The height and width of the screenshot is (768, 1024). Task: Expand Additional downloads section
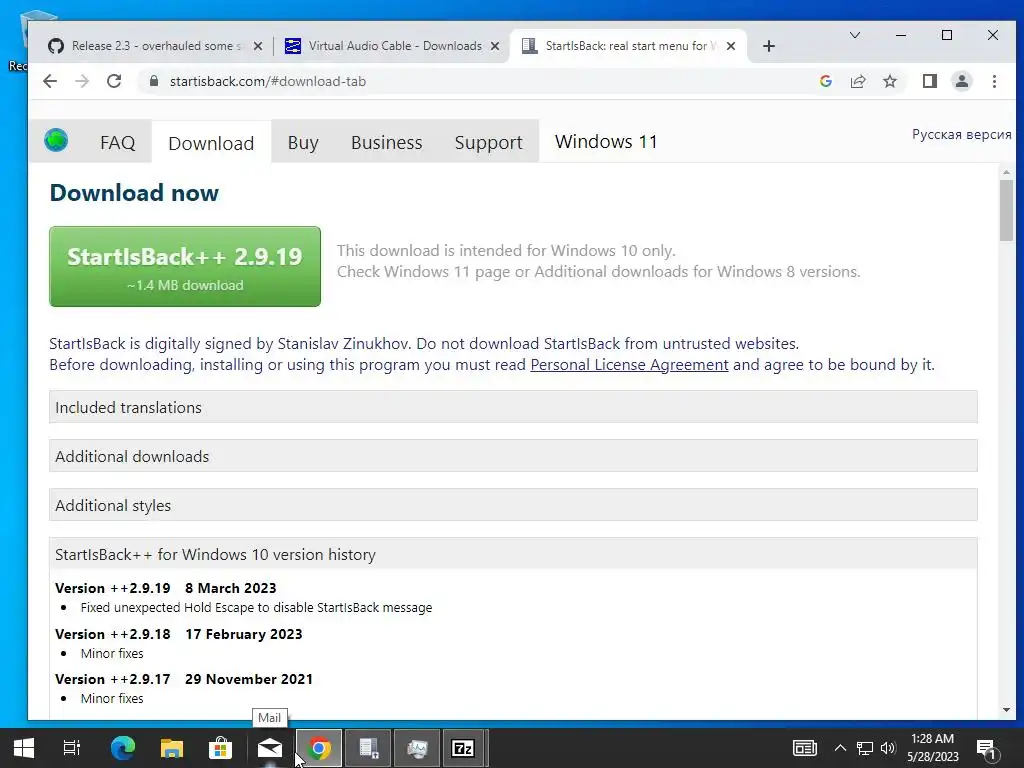point(513,456)
